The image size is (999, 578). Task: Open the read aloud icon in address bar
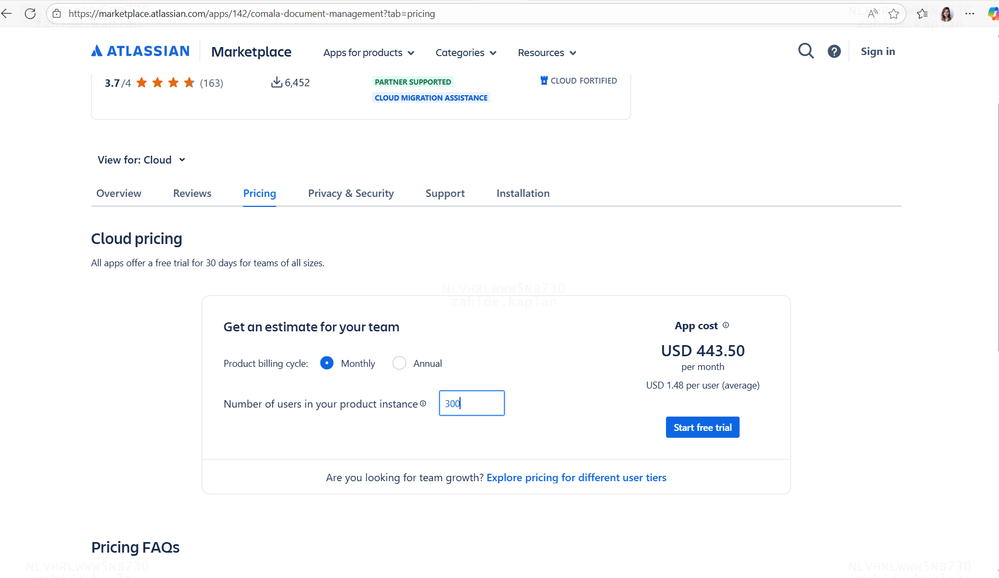[x=872, y=13]
